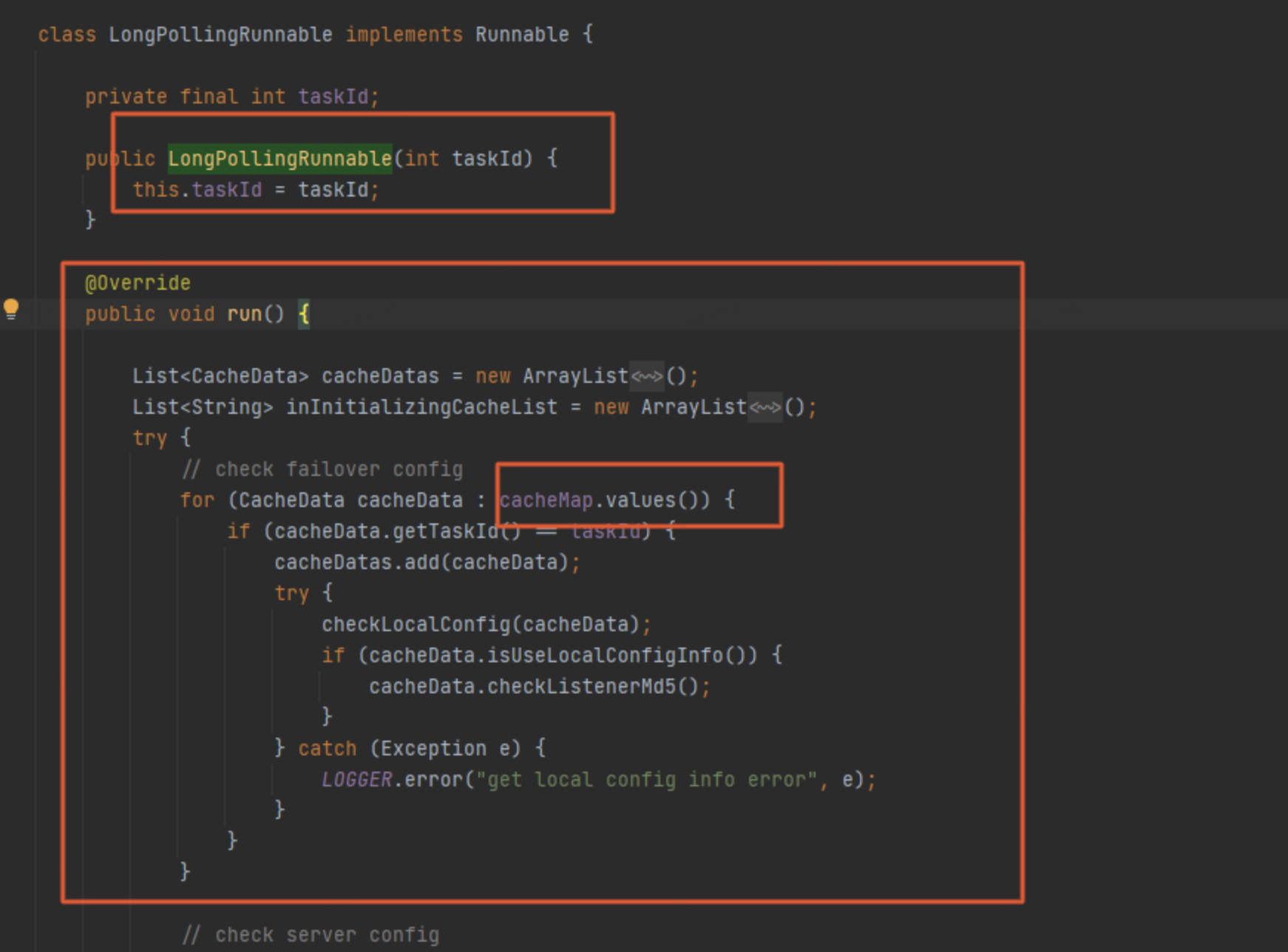
Task: Click cacheMap in the for loop
Action: (x=546, y=500)
